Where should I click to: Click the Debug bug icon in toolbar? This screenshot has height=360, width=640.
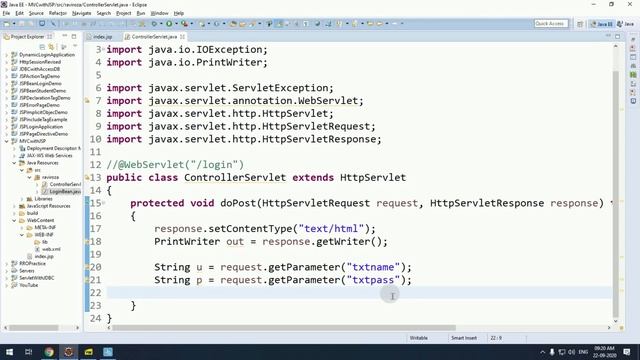coord(154,24)
